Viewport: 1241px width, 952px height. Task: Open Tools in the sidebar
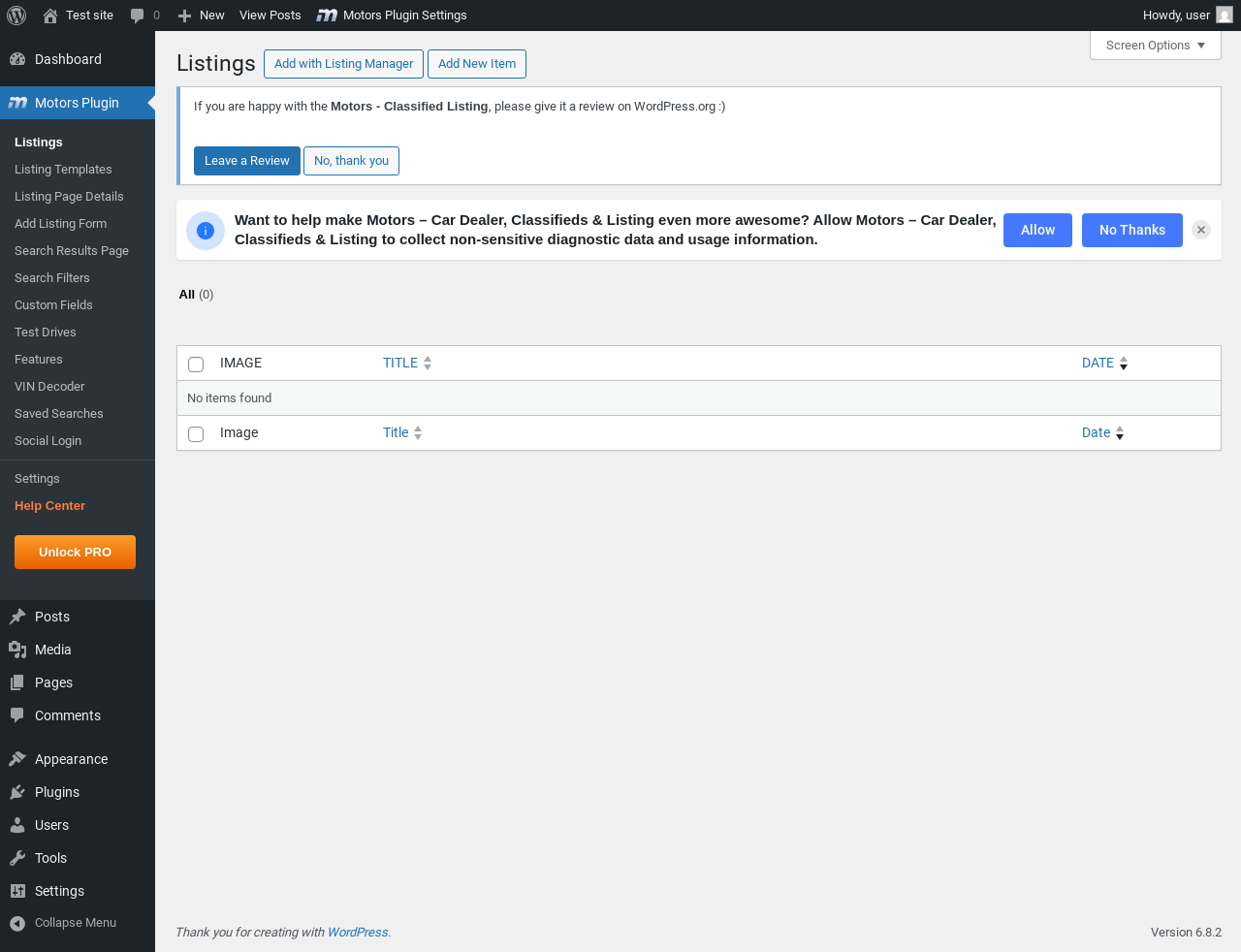coord(78,858)
